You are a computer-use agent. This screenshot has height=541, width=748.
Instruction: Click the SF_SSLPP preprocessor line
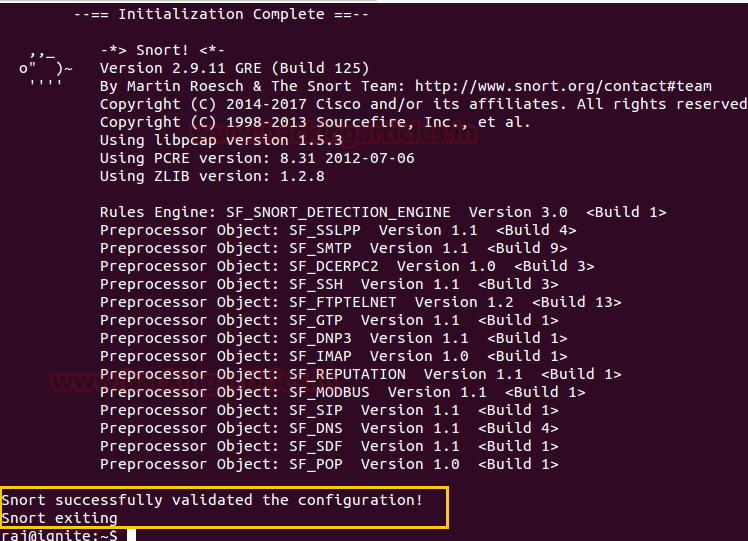coord(338,230)
